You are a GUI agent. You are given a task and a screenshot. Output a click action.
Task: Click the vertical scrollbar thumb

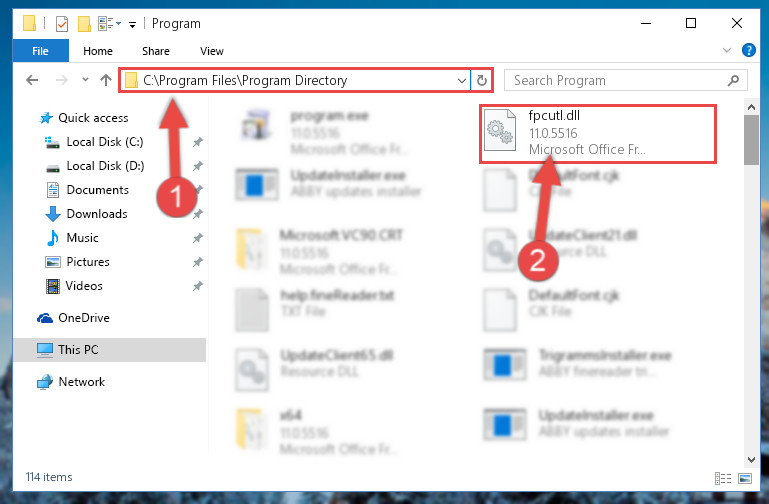tap(751, 140)
